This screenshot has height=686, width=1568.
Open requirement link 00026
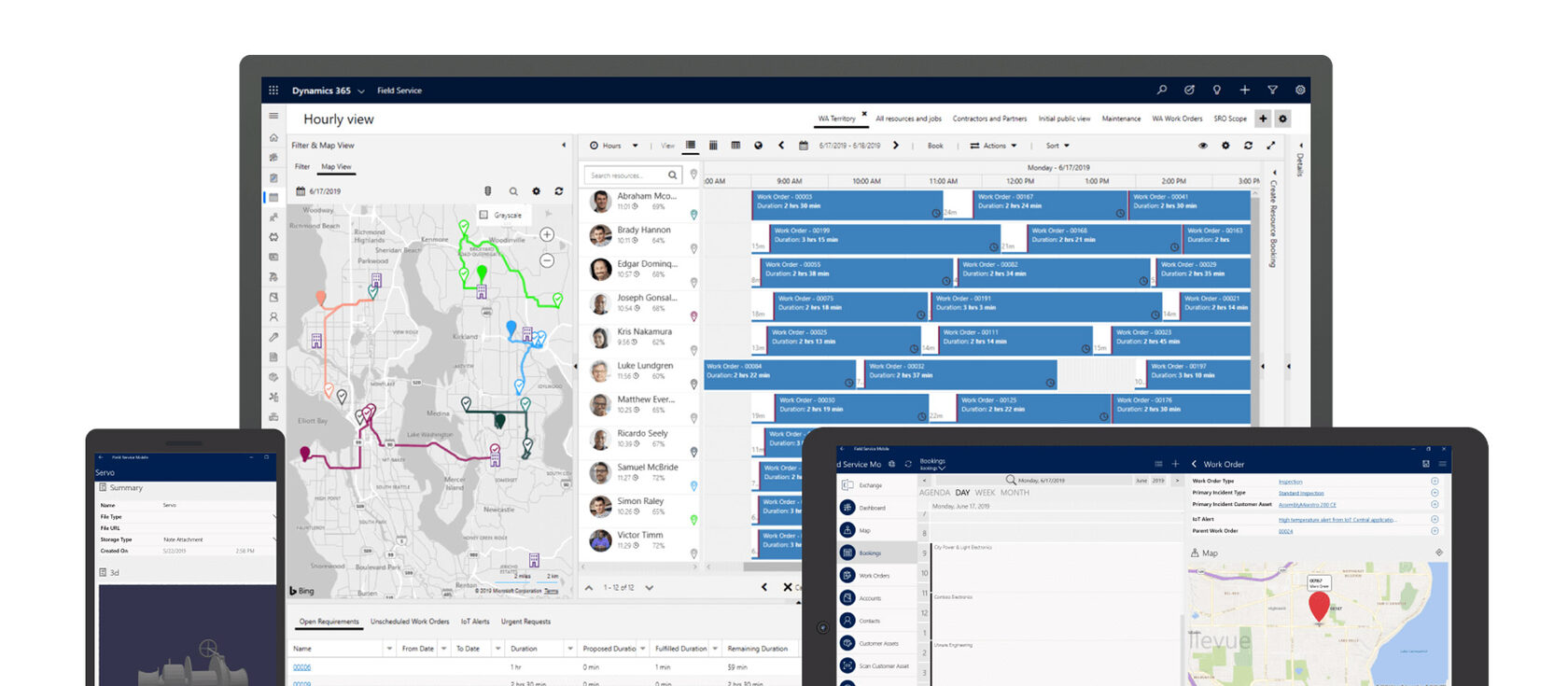(301, 667)
